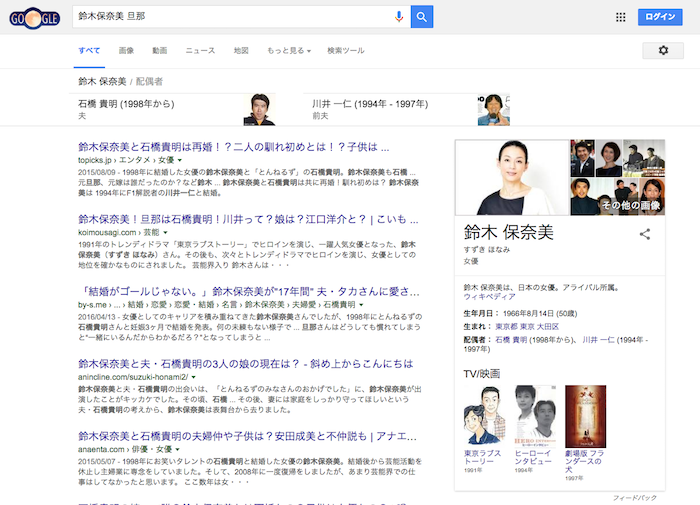The width and height of the screenshot is (700, 505).
Task: Open the 検索ツール search tools option
Action: pos(346,50)
